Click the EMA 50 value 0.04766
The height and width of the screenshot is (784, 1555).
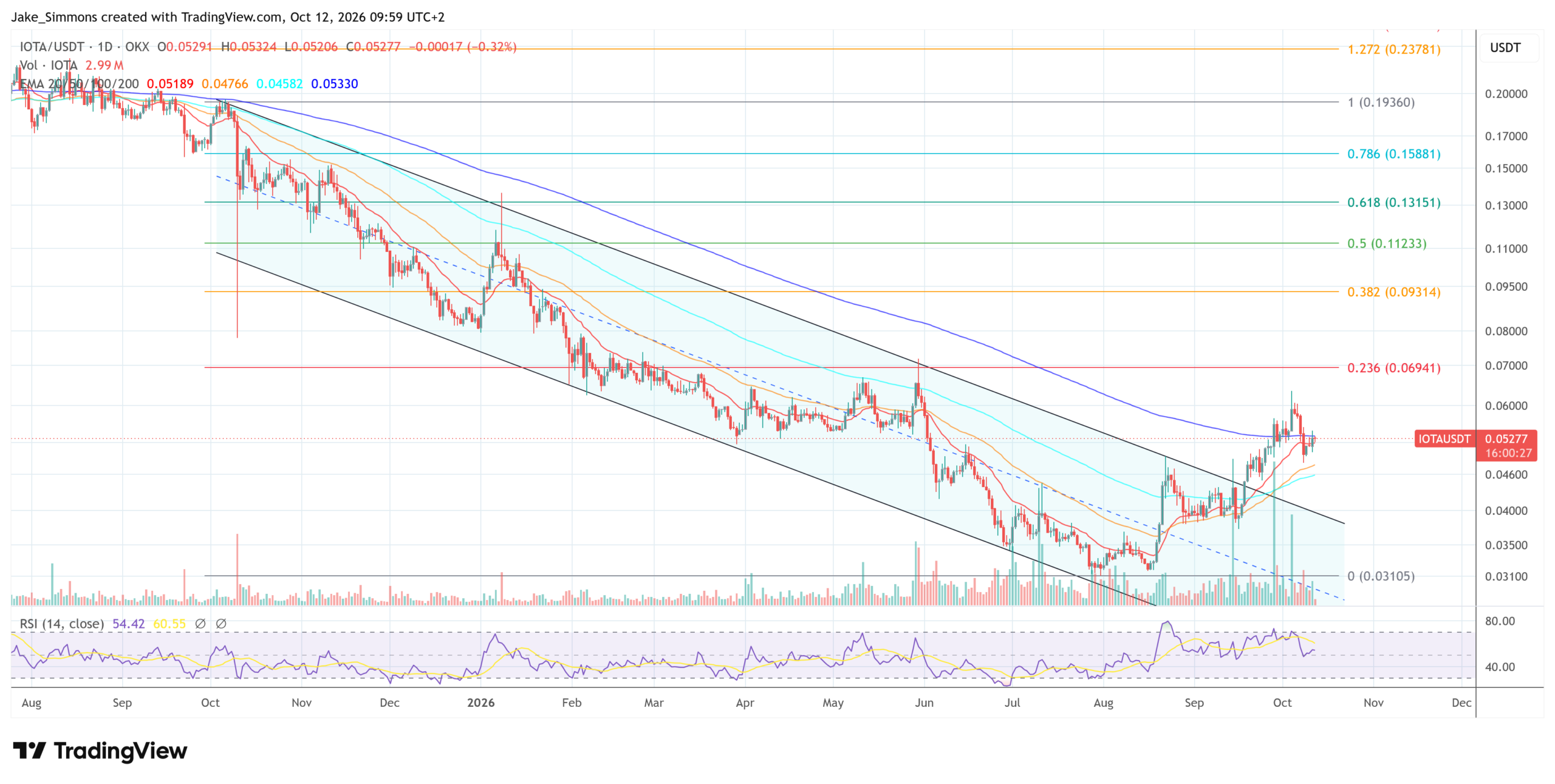coord(225,84)
